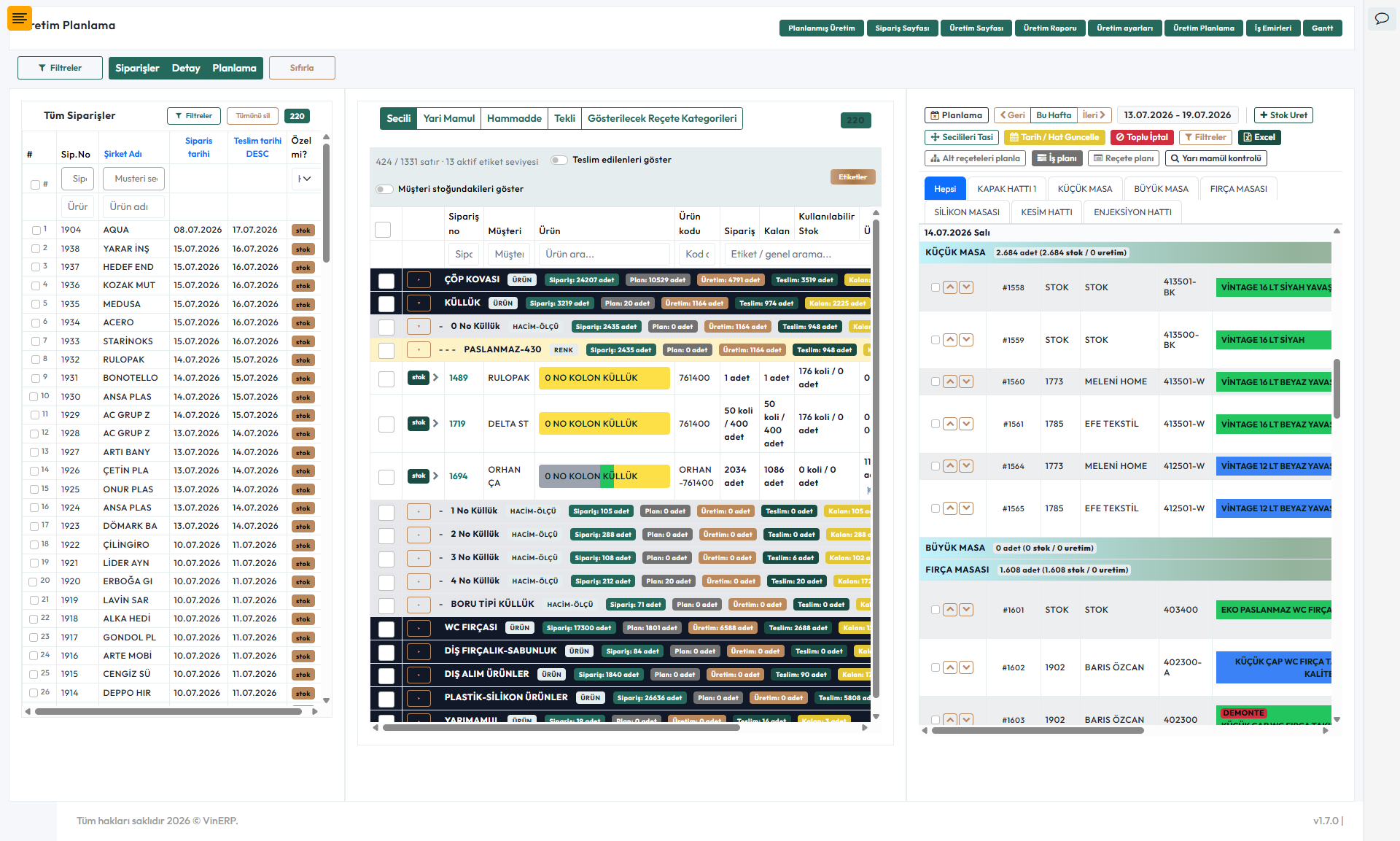Open the chat bubble icon
The height and width of the screenshot is (841, 1400).
click(1382, 19)
